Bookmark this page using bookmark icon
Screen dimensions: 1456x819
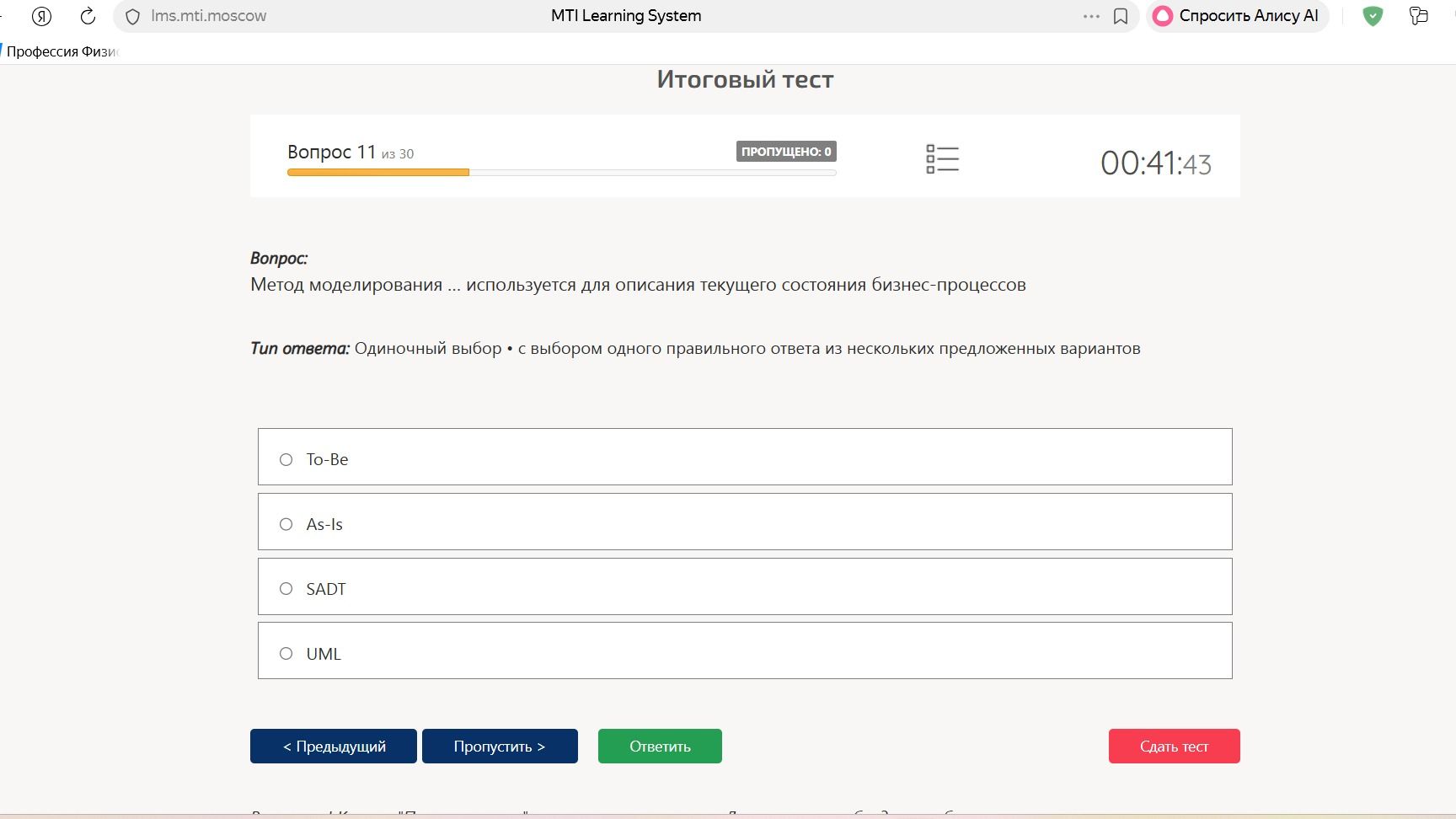point(1121,16)
